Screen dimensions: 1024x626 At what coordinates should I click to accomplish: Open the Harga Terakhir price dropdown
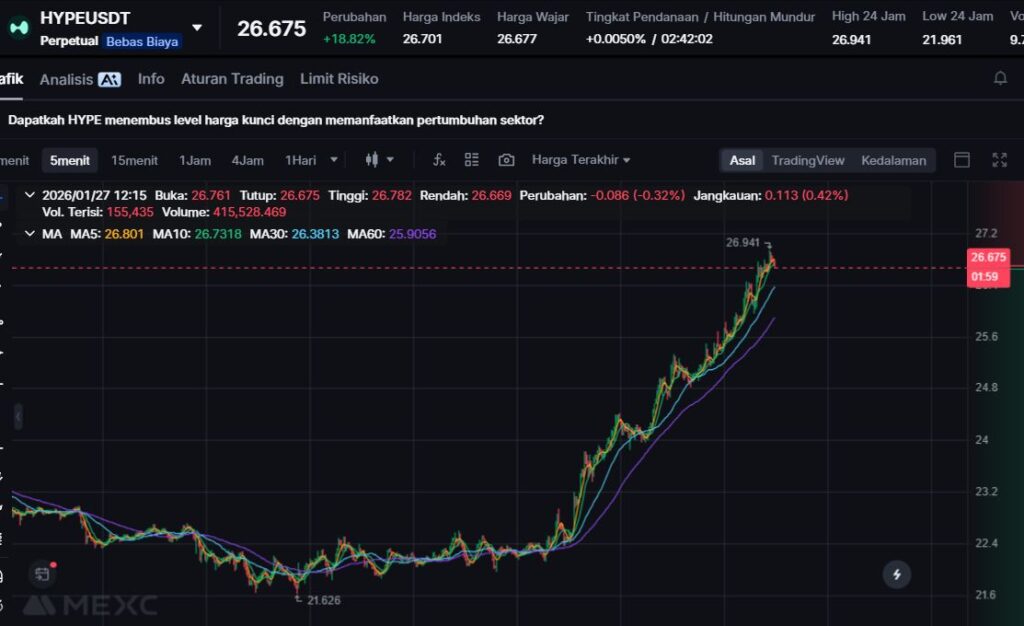(581, 160)
